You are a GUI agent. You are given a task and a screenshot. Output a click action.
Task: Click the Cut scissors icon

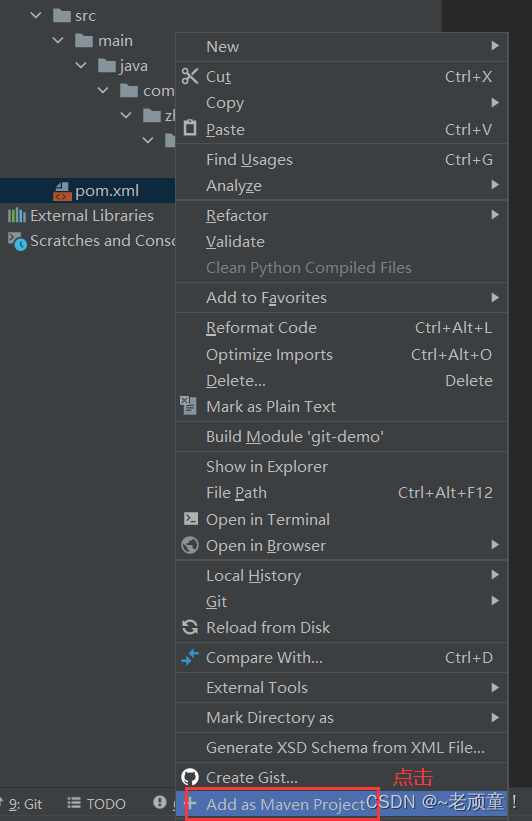click(190, 76)
